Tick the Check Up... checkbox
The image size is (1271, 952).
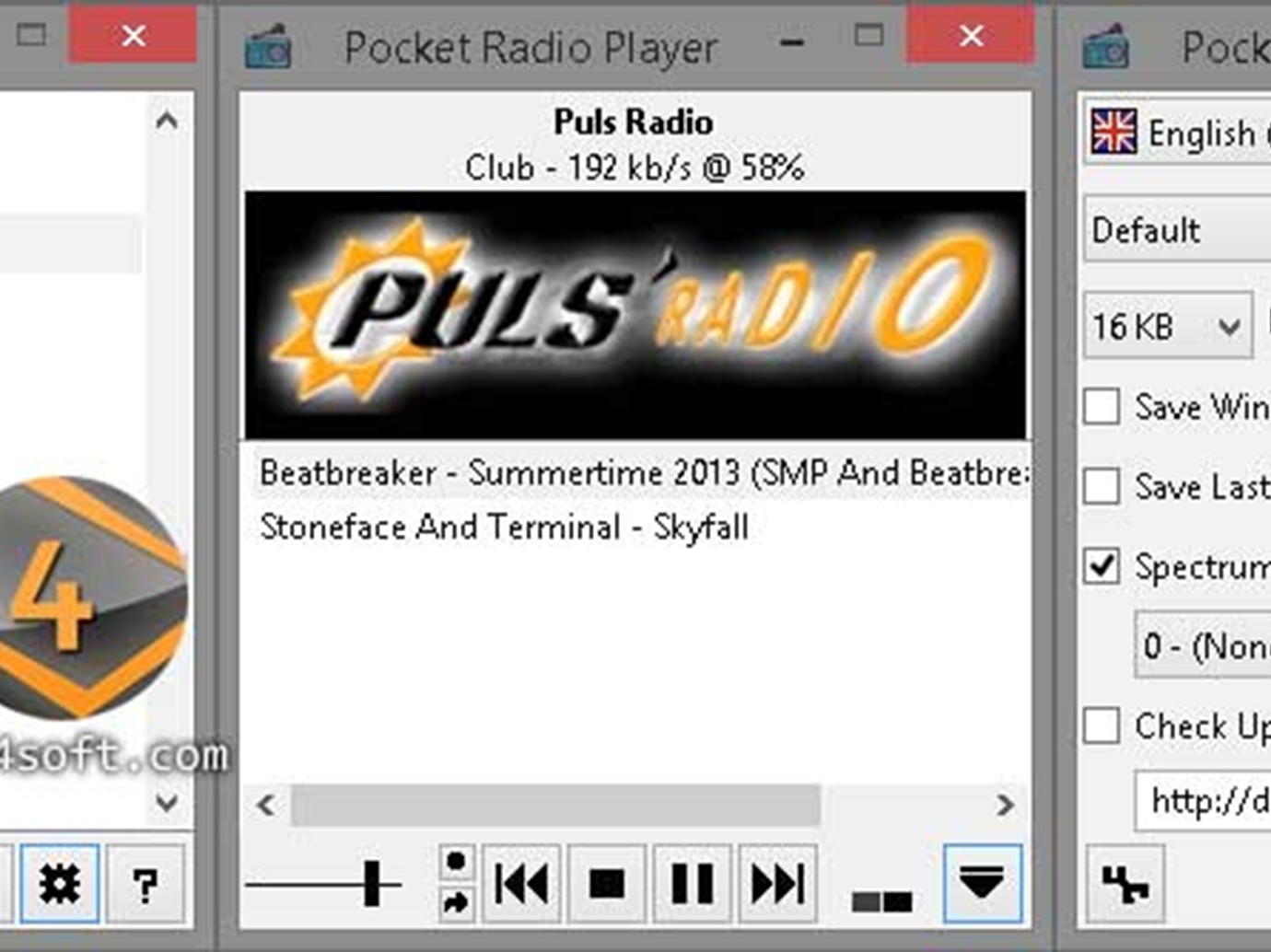[1102, 726]
